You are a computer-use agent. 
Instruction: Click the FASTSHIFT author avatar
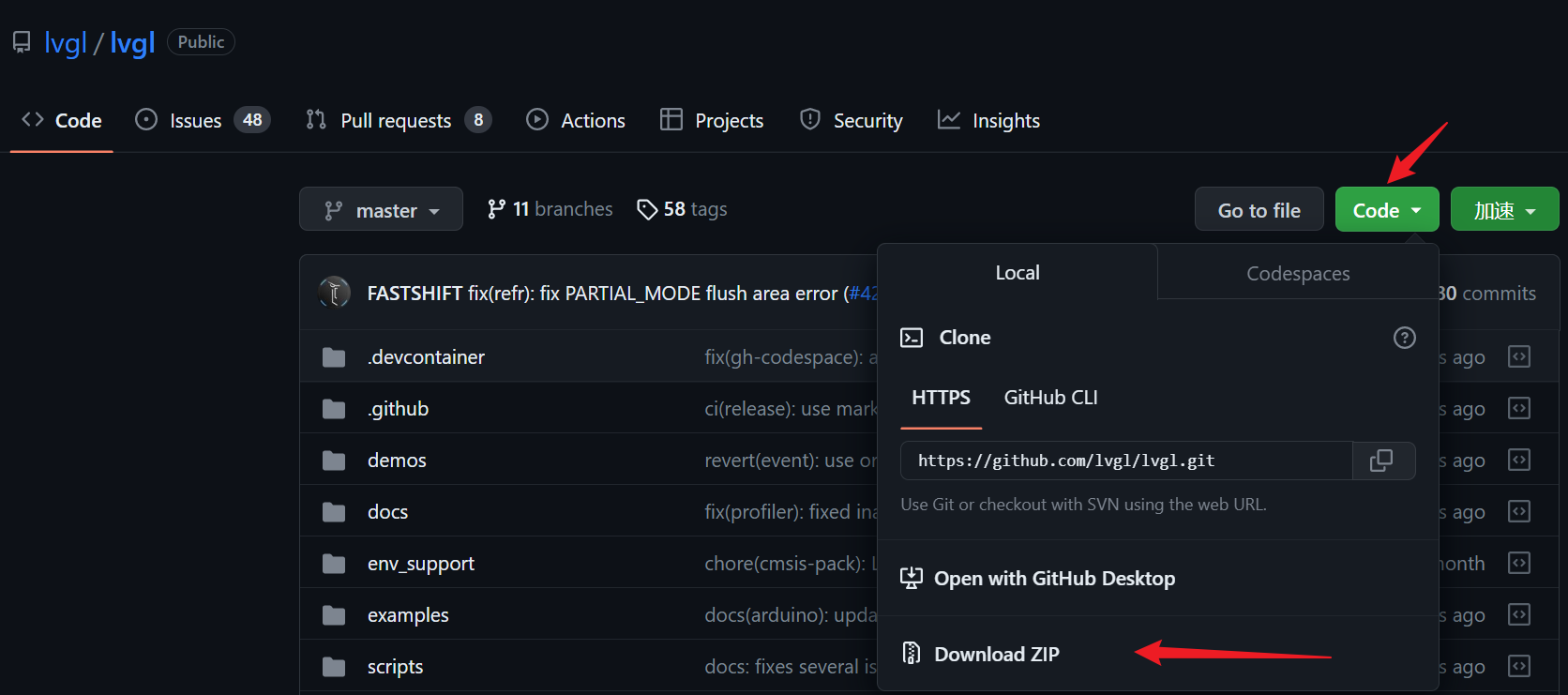coord(335,293)
